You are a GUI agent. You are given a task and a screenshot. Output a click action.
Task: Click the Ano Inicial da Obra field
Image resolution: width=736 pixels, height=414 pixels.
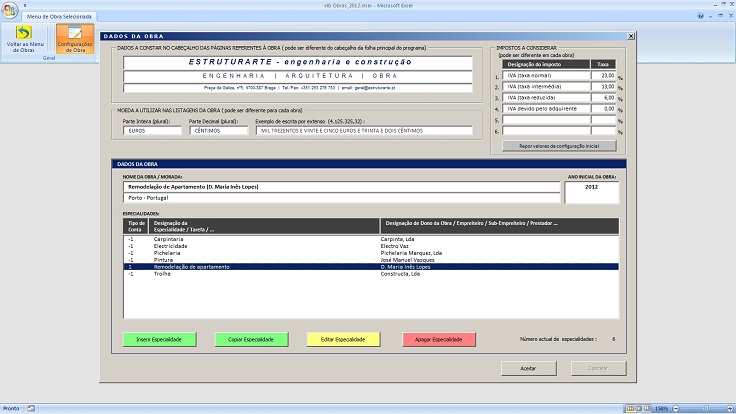click(x=590, y=186)
